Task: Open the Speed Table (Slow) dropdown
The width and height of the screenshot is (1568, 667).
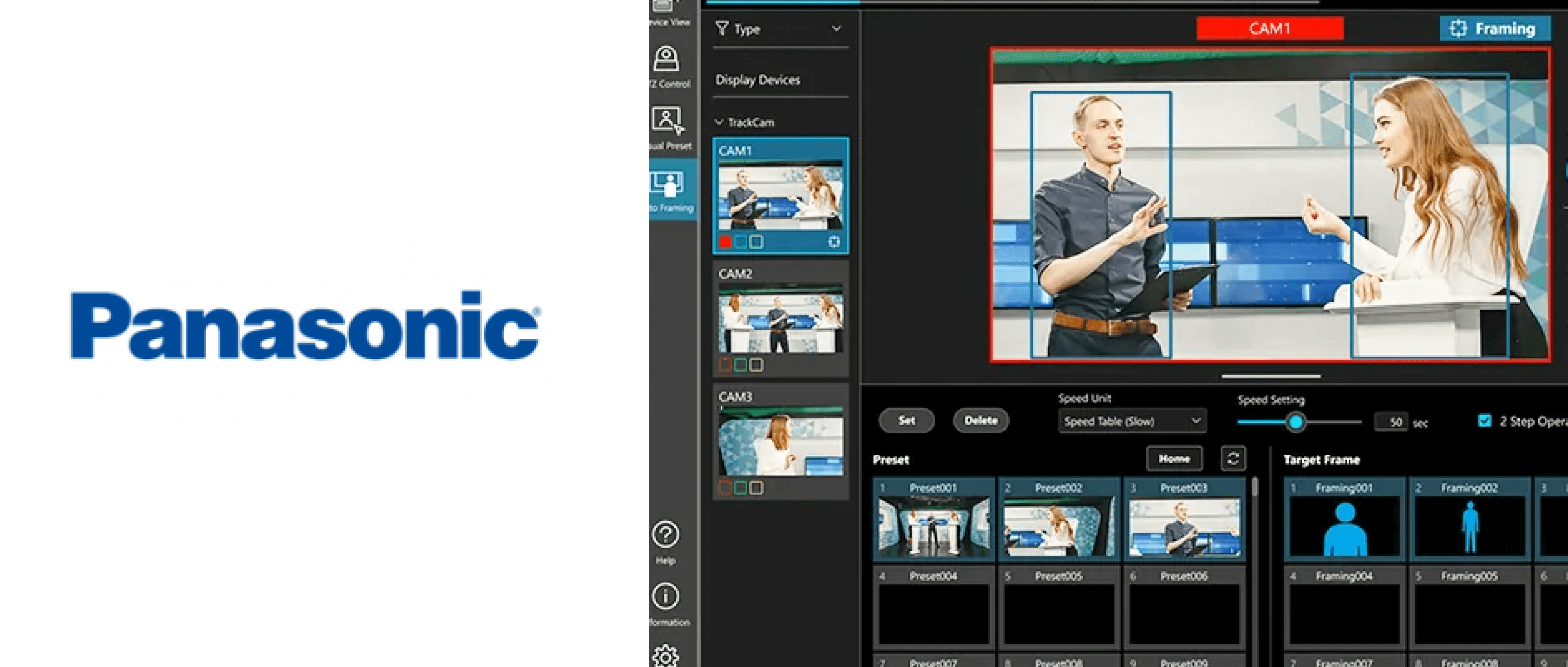Action: coord(1132,421)
